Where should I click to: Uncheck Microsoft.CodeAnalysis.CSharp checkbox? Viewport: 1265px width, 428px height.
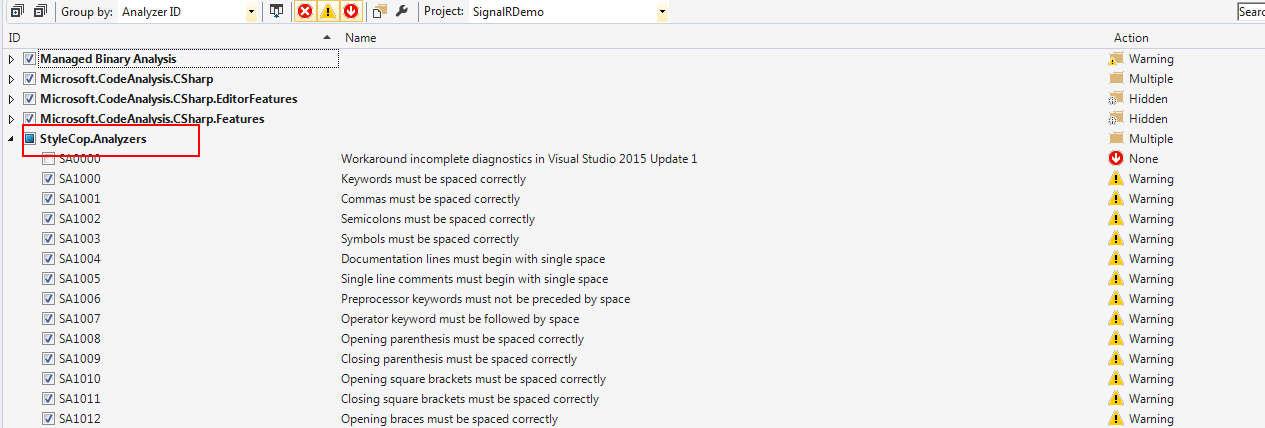tap(29, 79)
